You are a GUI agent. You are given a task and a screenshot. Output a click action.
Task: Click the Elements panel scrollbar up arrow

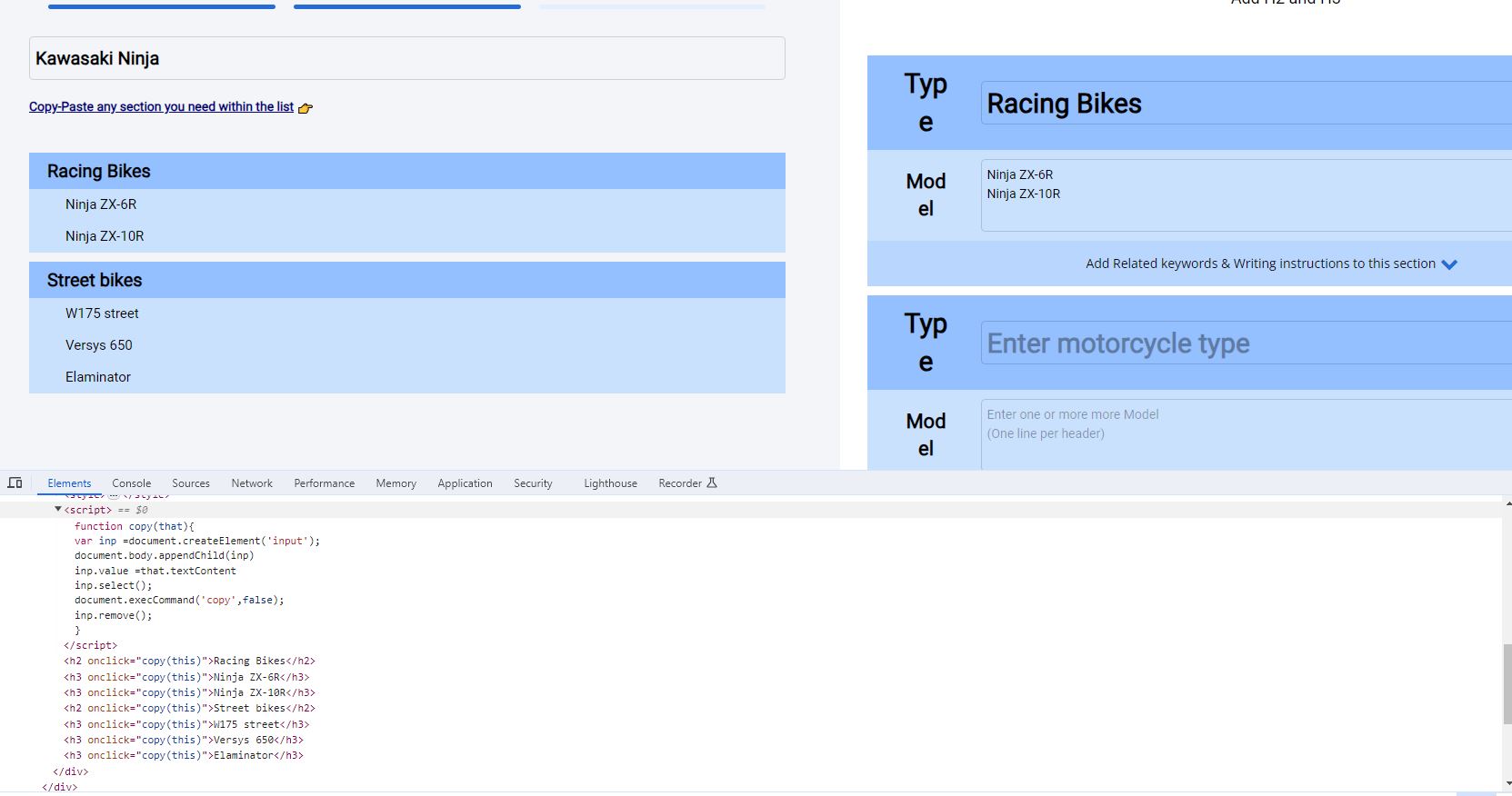(x=1507, y=502)
